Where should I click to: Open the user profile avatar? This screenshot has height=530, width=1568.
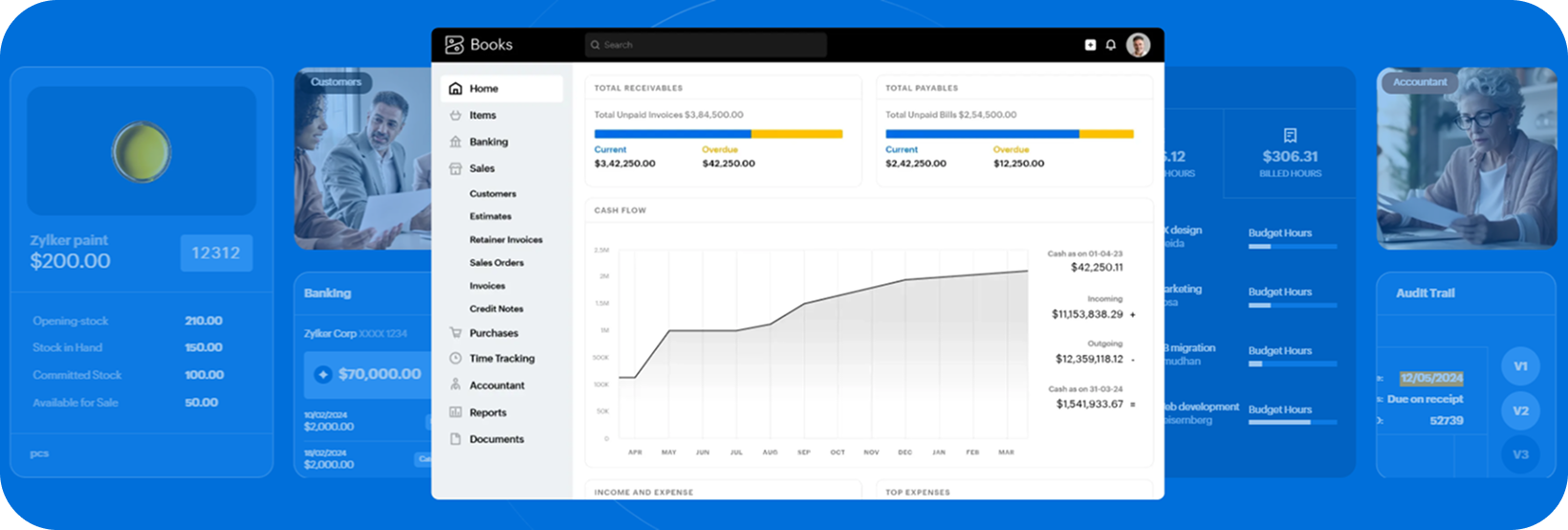pyautogui.click(x=1138, y=45)
